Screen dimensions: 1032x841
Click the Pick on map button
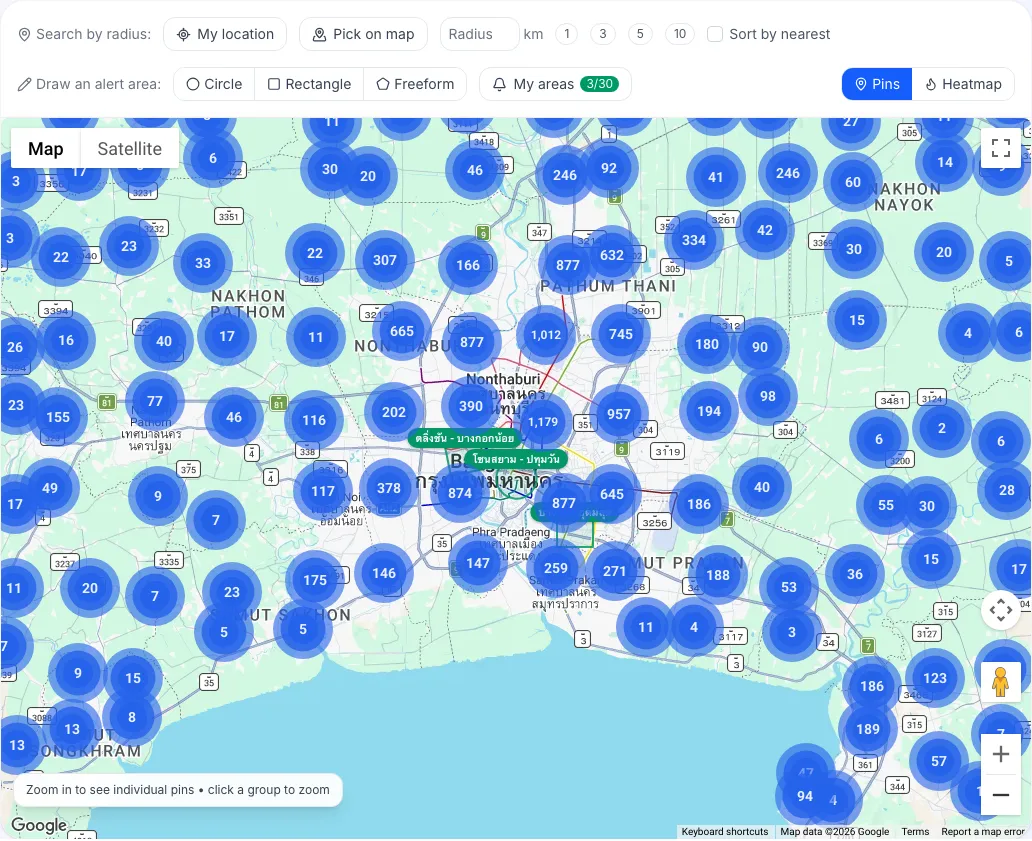tap(363, 34)
